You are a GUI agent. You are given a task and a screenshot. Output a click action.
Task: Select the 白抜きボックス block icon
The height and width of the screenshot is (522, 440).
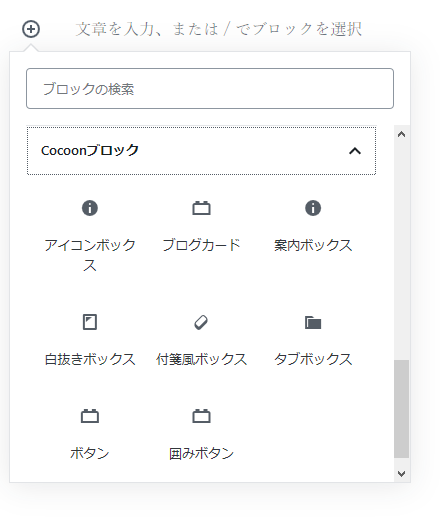point(90,322)
